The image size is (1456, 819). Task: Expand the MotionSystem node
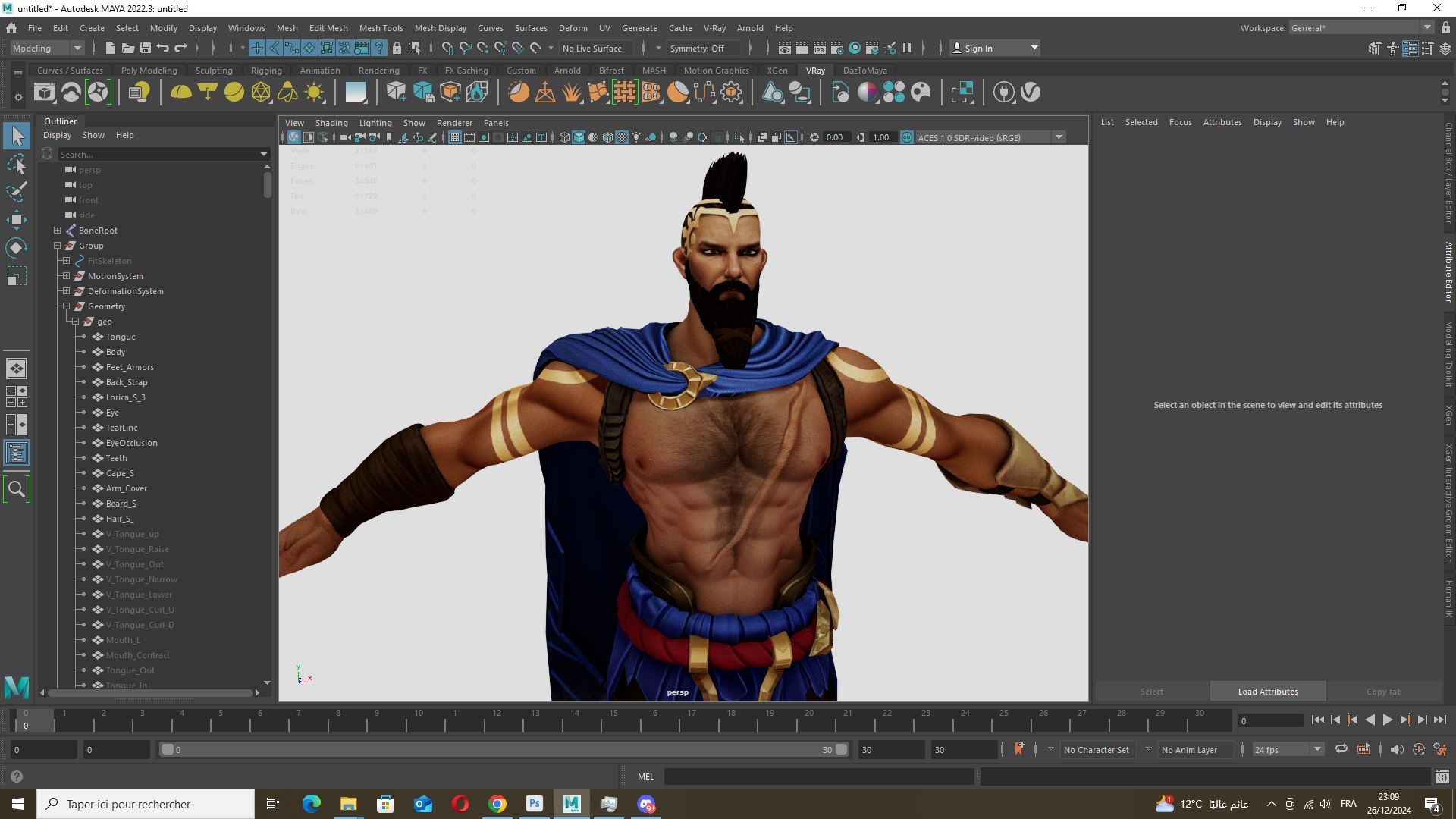click(66, 276)
